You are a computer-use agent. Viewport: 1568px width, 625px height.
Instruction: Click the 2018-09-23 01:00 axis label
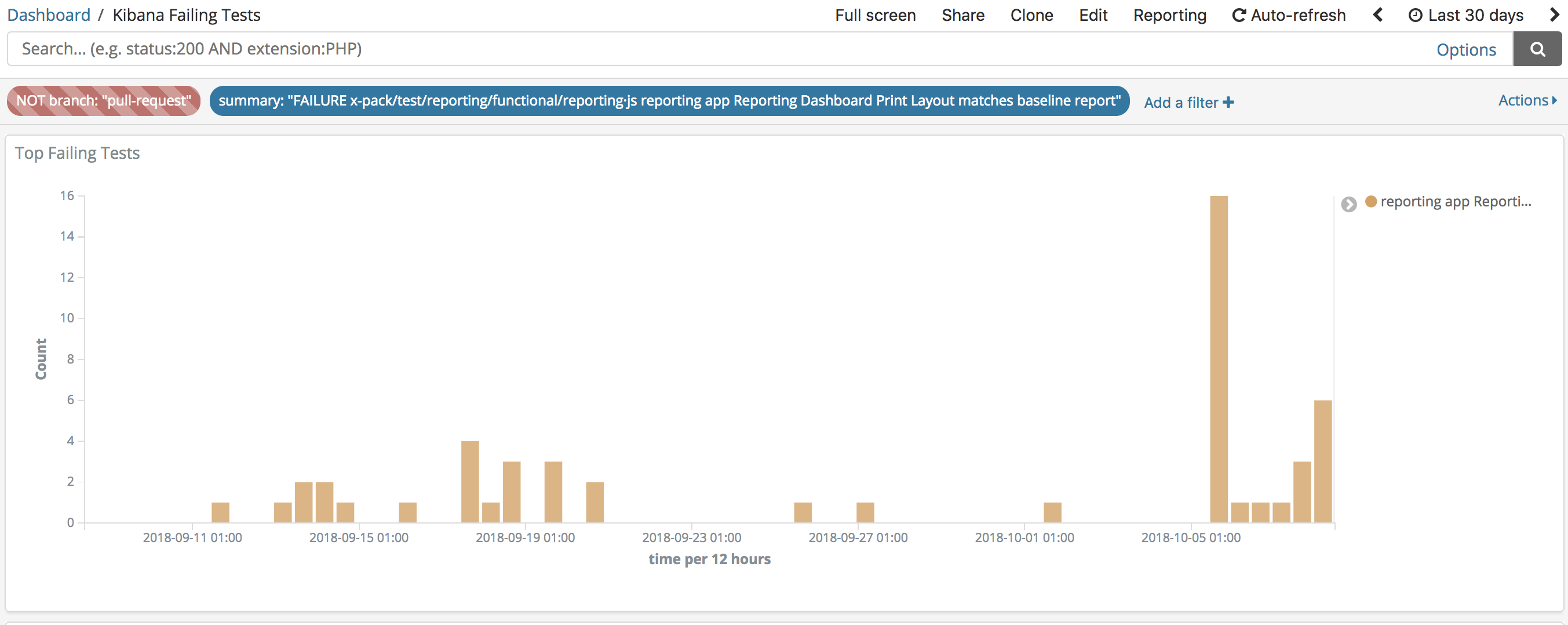(691, 537)
